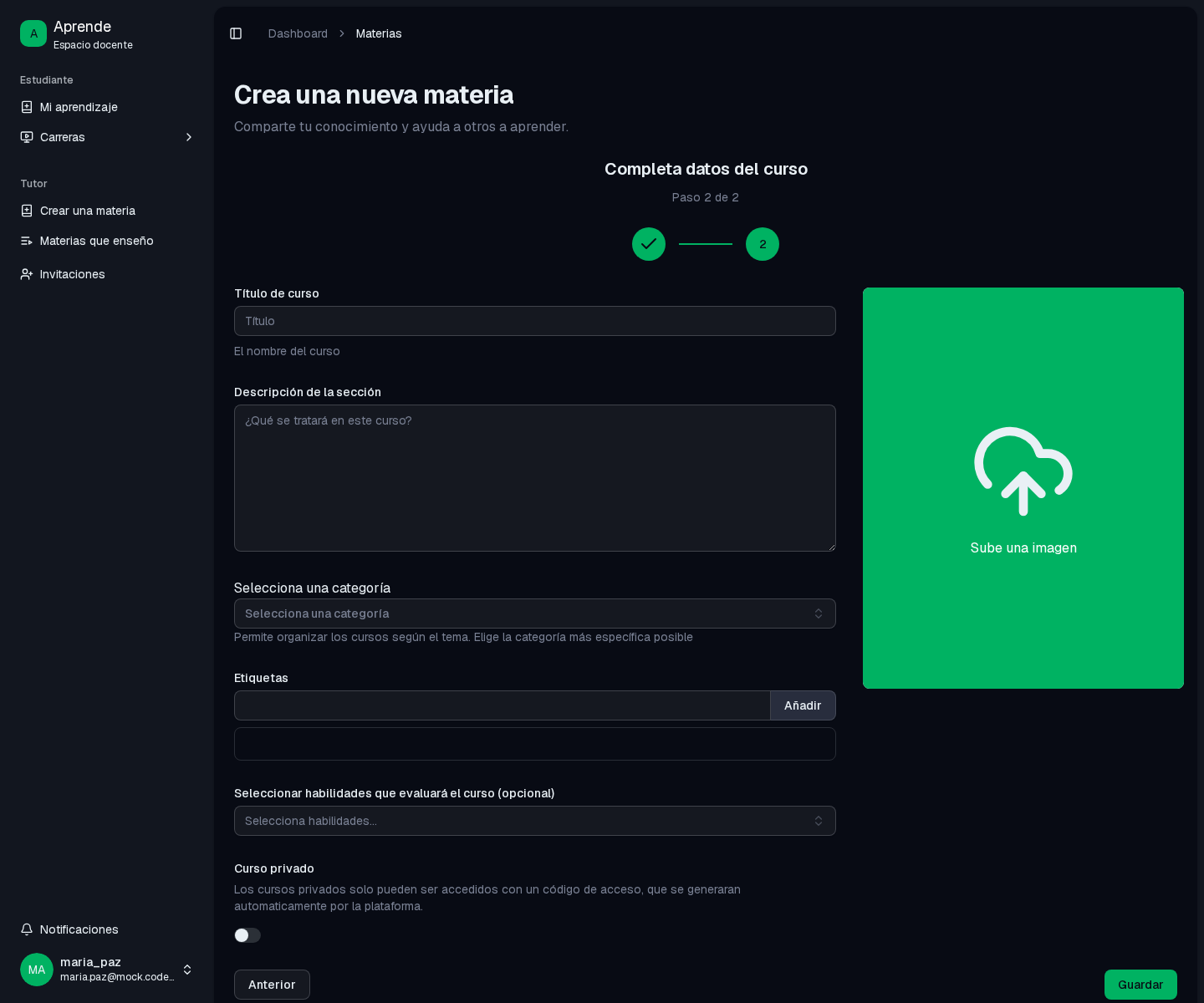Viewport: 1204px width, 1003px height.
Task: Follow the Dashboard breadcrumb link
Action: [298, 33]
